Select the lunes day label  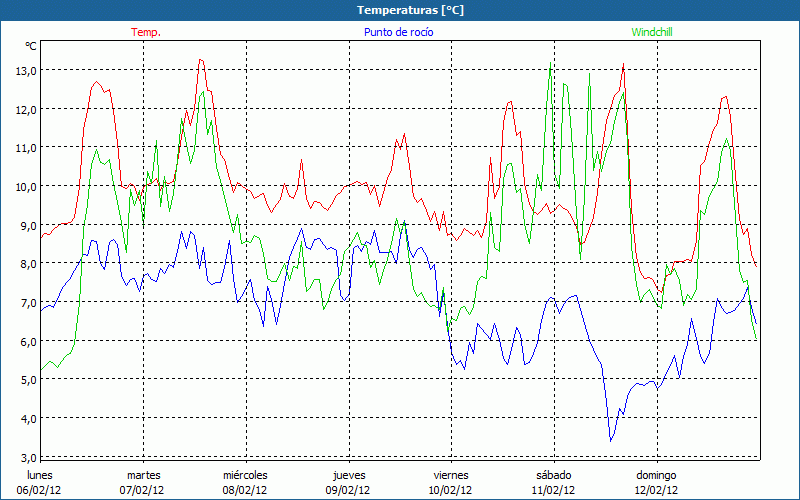click(40, 475)
